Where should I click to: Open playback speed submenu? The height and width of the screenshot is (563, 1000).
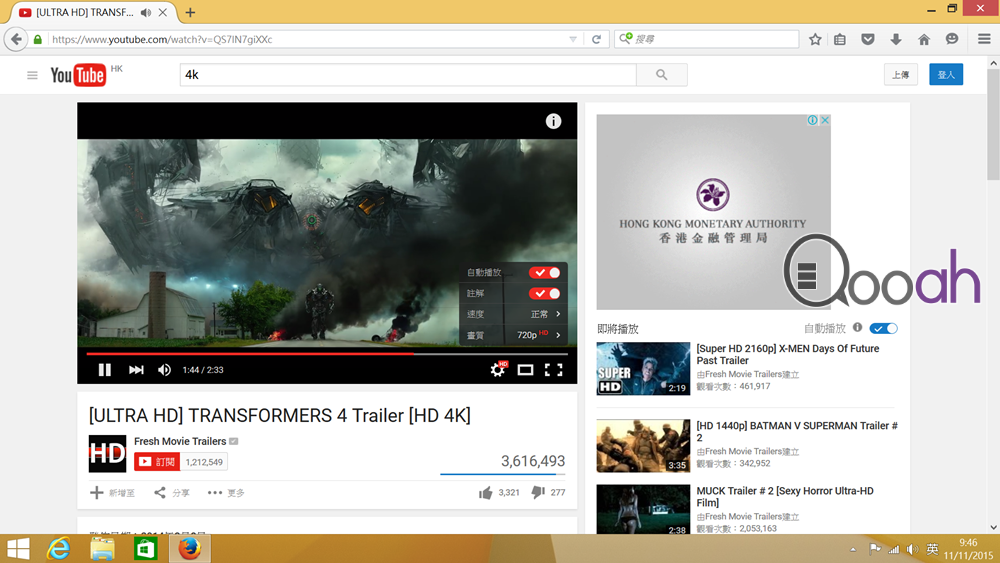(514, 314)
